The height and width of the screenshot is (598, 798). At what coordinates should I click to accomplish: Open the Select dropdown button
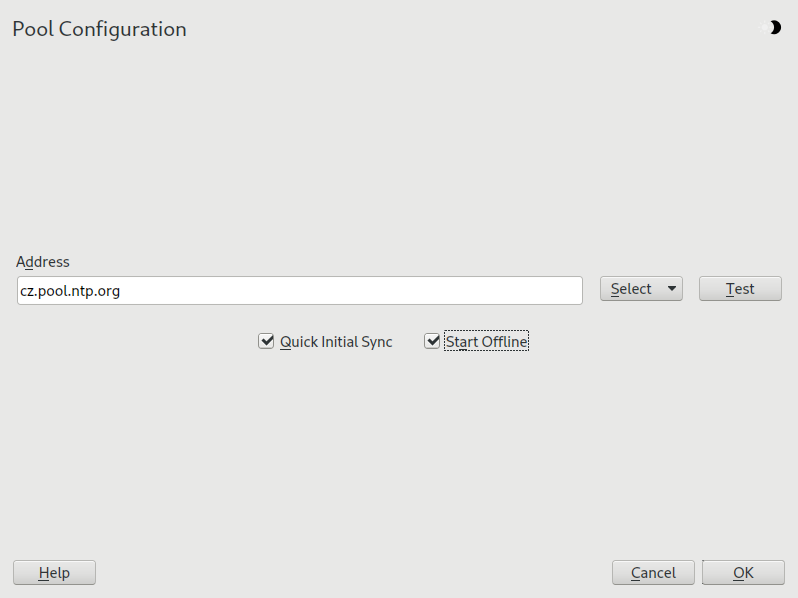pyautogui.click(x=641, y=289)
